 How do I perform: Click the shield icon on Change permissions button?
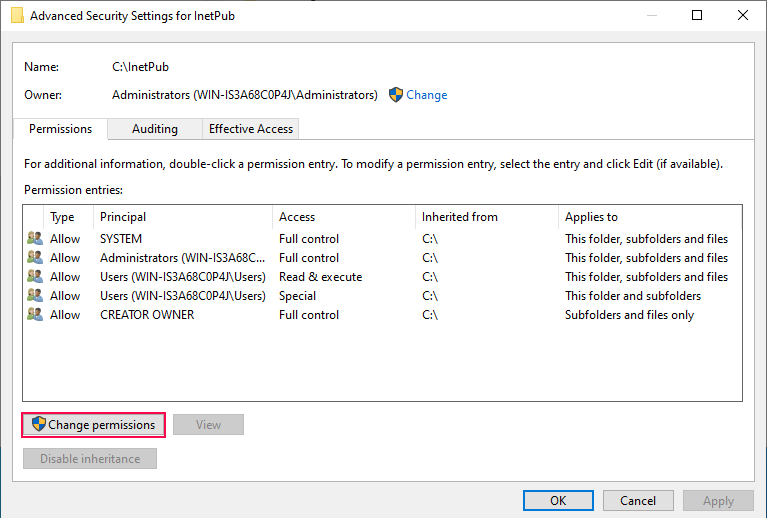click(x=39, y=425)
